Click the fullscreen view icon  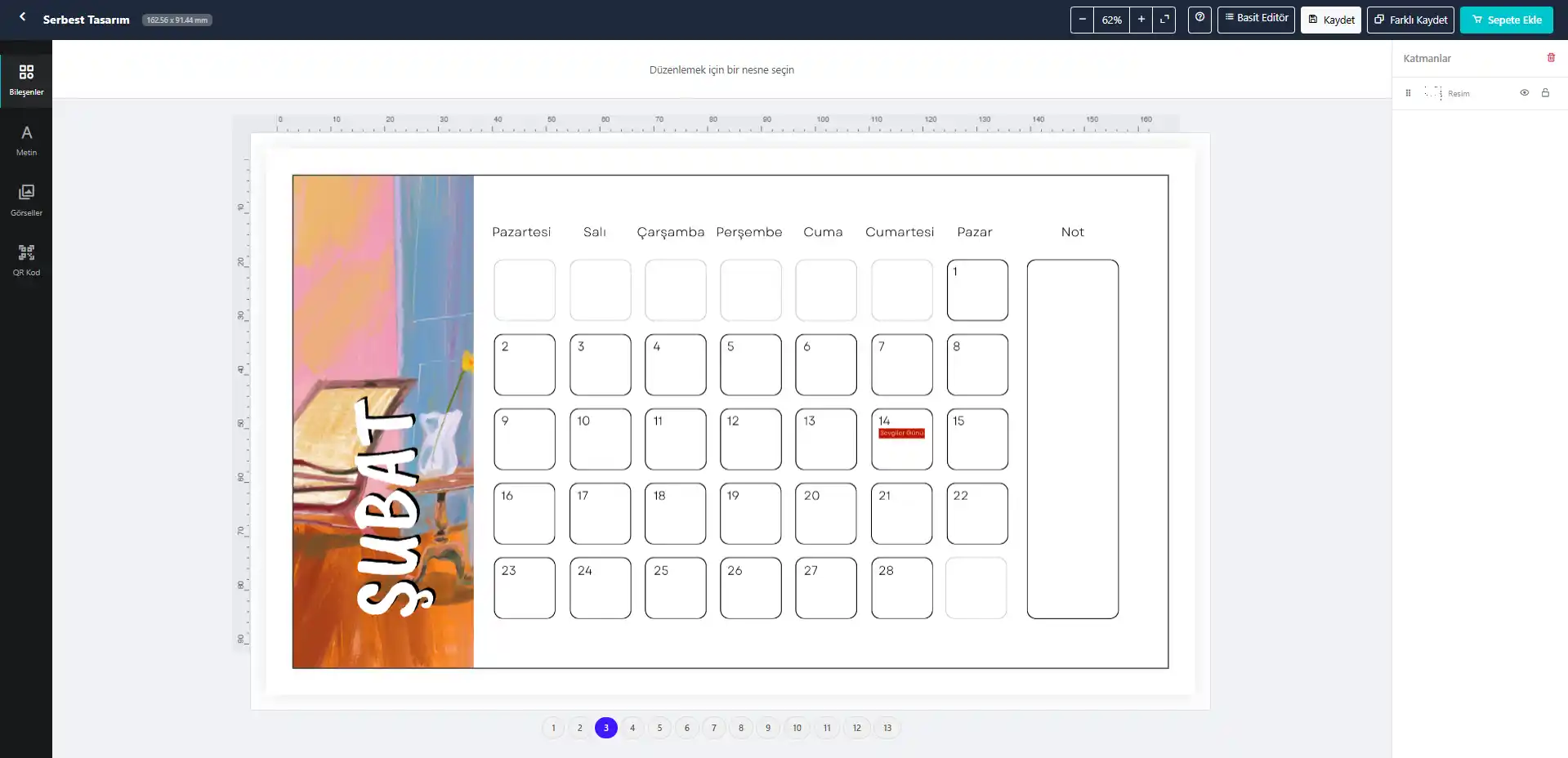1165,20
